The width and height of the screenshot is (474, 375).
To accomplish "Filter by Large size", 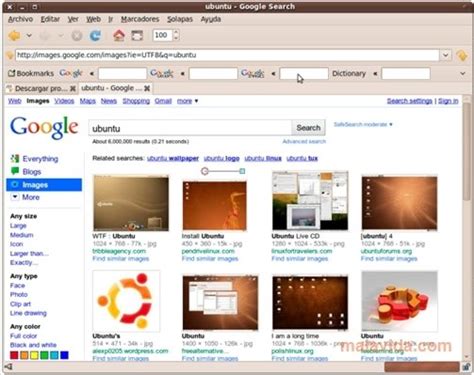I will 18,226.
